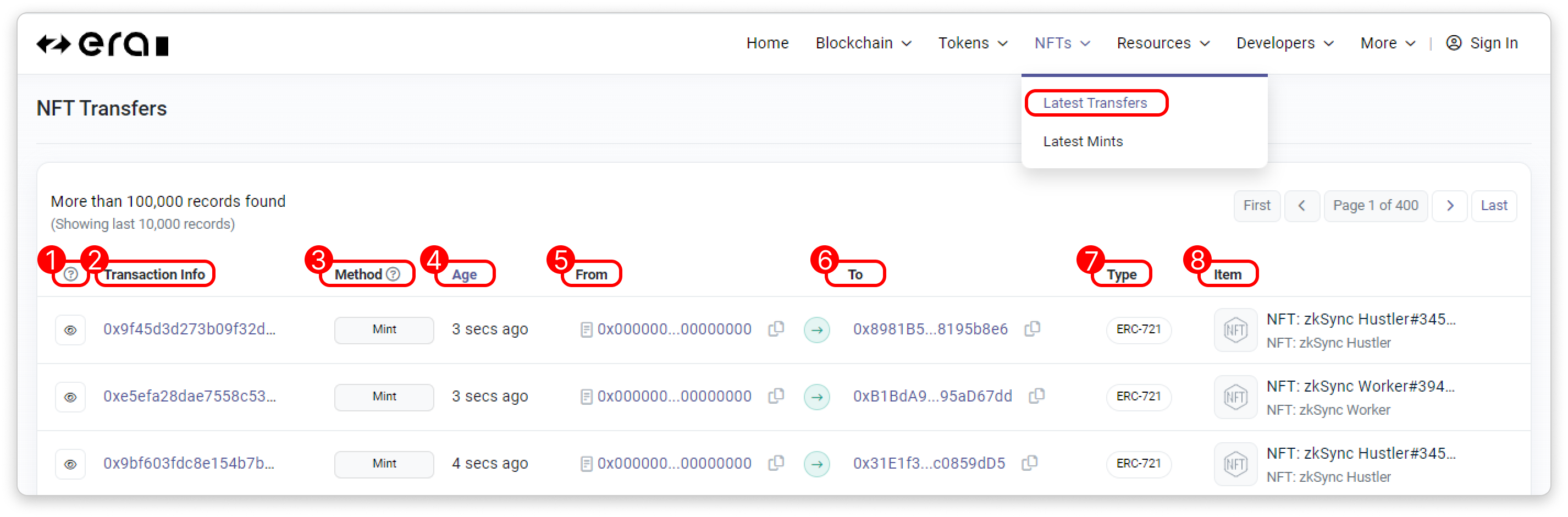Copy the From address in first row

tap(775, 329)
